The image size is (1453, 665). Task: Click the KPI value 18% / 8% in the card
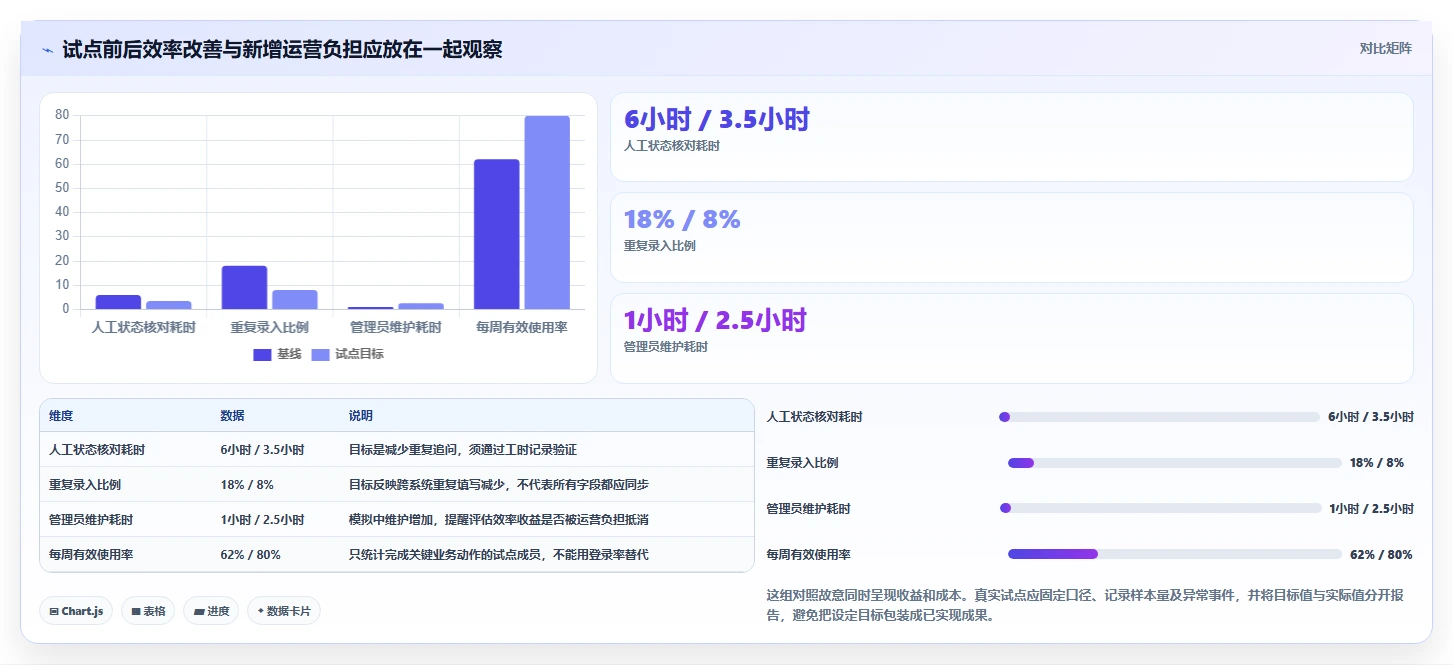[682, 219]
